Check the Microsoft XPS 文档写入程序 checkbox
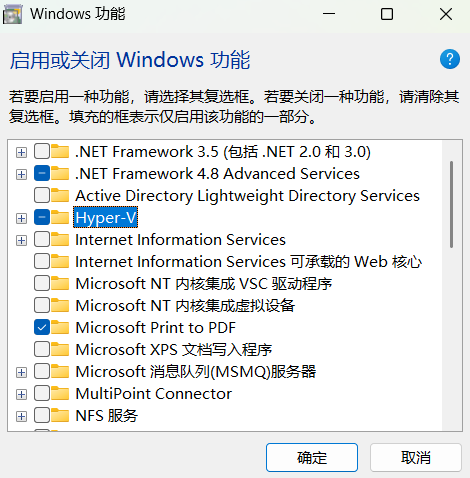This screenshot has height=478, width=470. coord(42,349)
